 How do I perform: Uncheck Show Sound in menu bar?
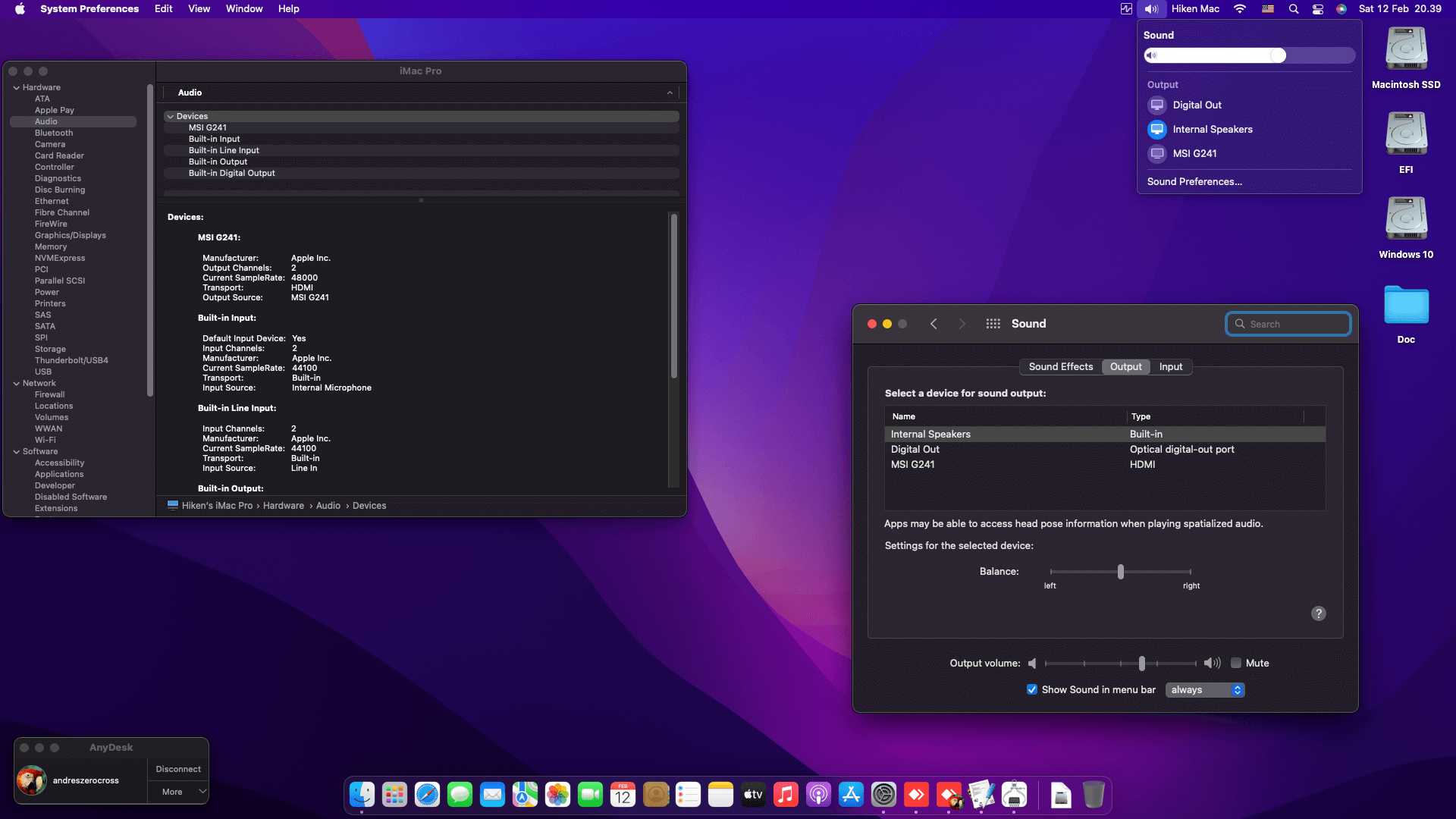(x=1031, y=689)
